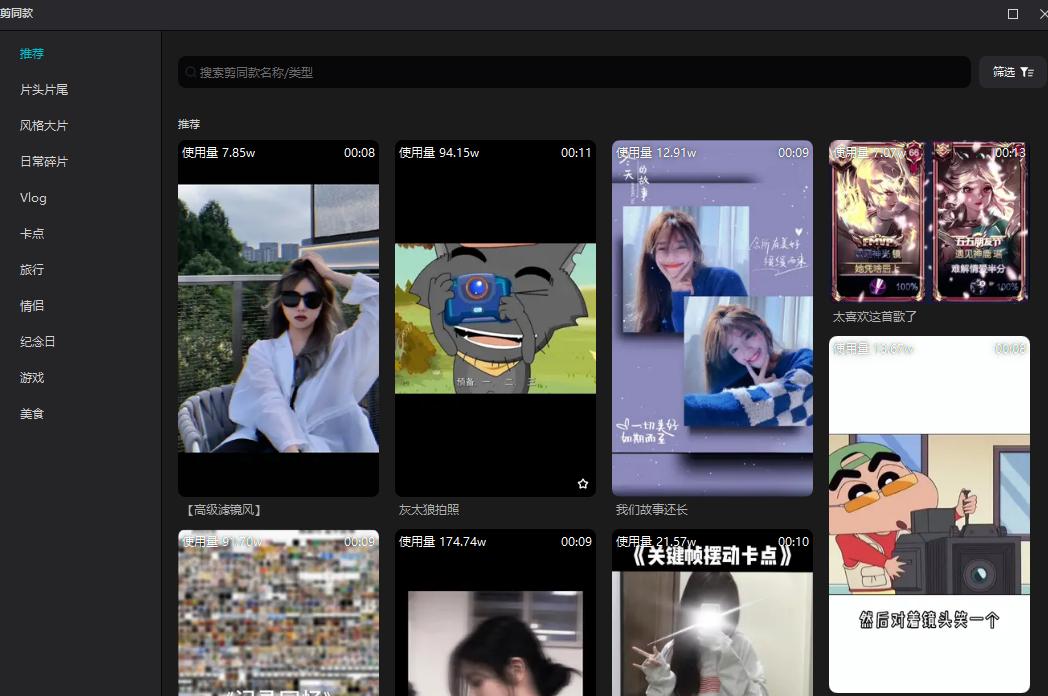Open the 灰太狼拍照 template preview
1048x696 pixels.
(495, 318)
